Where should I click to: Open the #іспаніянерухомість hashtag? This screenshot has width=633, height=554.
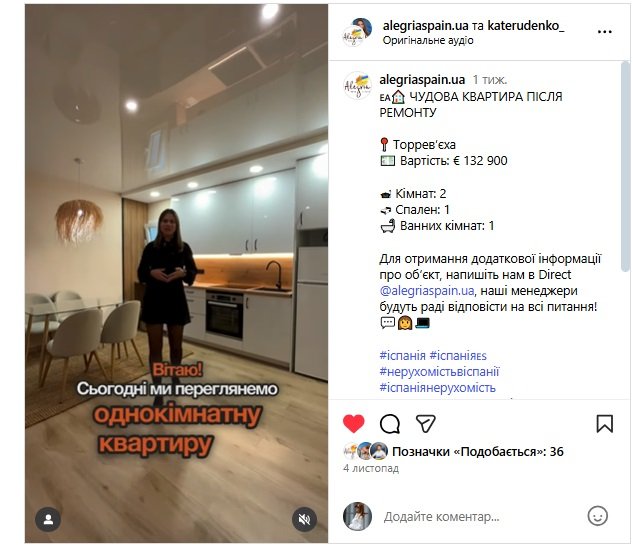click(x=437, y=388)
